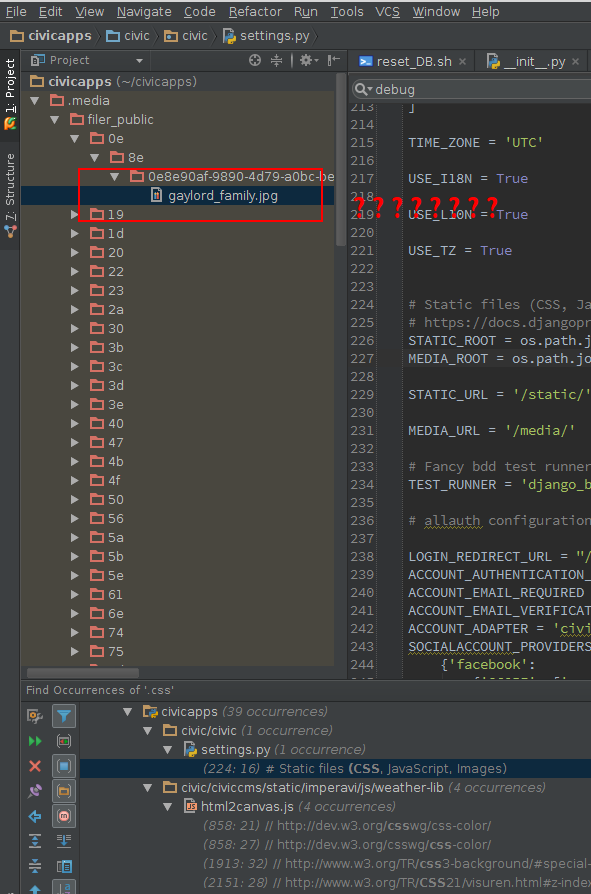The width and height of the screenshot is (591, 894).
Task: Open the Project panel gear settings
Action: [x=309, y=60]
